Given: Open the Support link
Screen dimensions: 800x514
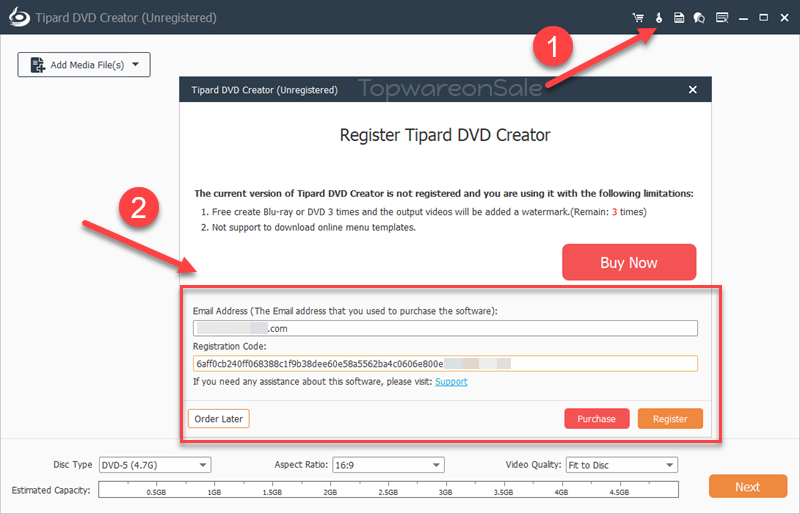Looking at the screenshot, I should pos(452,382).
